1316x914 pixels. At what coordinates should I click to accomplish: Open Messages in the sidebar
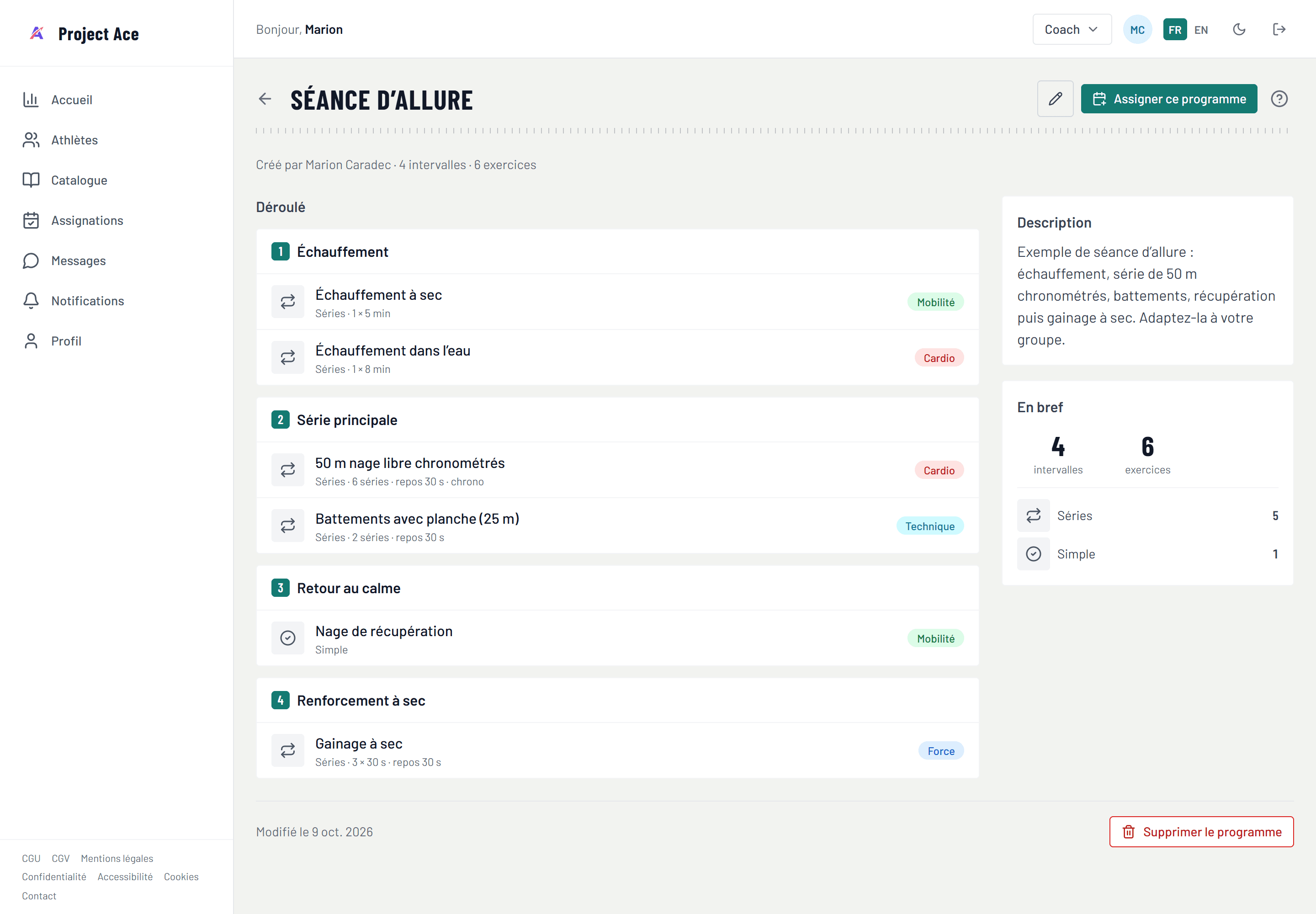[x=116, y=260]
